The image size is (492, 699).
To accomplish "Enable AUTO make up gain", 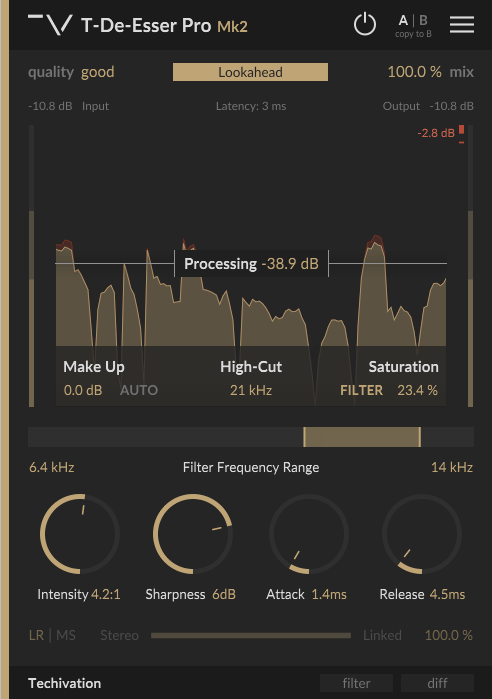I will [x=139, y=390].
